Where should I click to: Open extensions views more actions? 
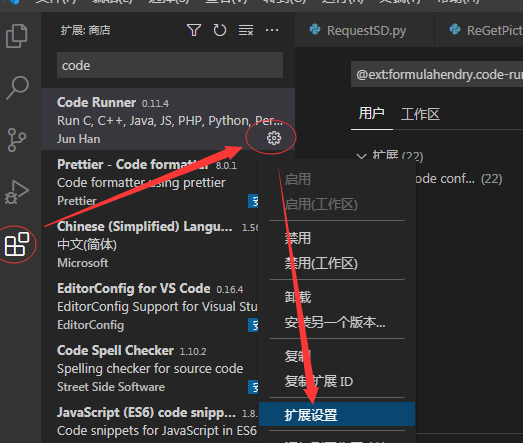pyautogui.click(x=272, y=30)
